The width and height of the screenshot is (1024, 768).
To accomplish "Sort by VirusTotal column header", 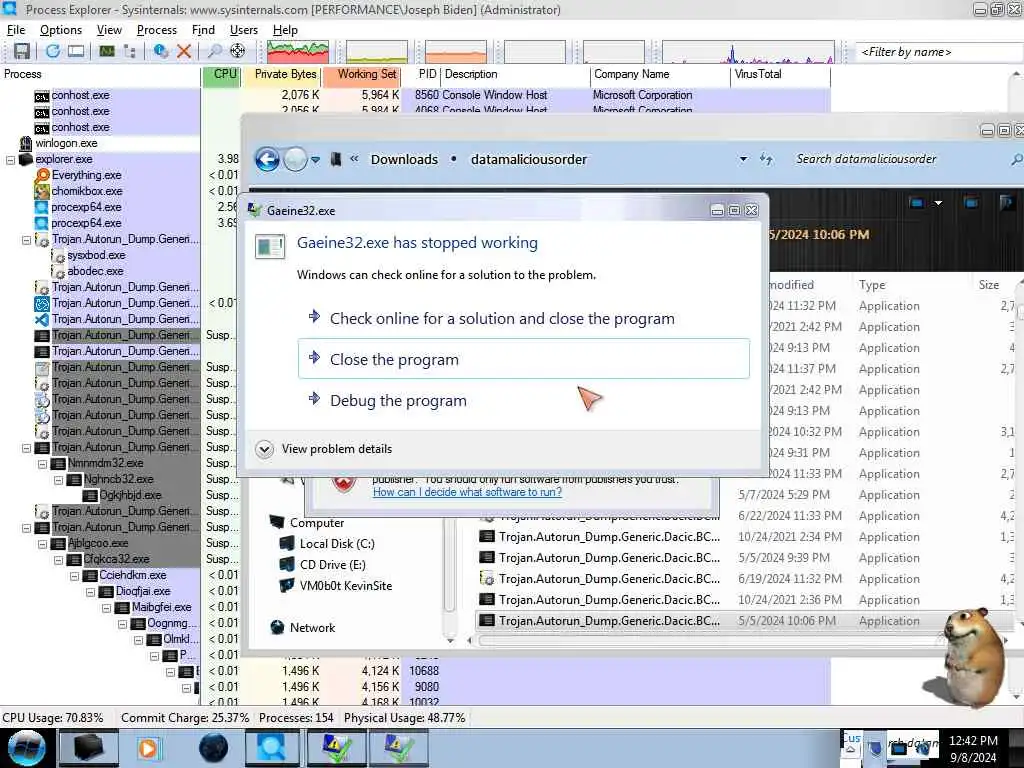I will pyautogui.click(x=780, y=74).
